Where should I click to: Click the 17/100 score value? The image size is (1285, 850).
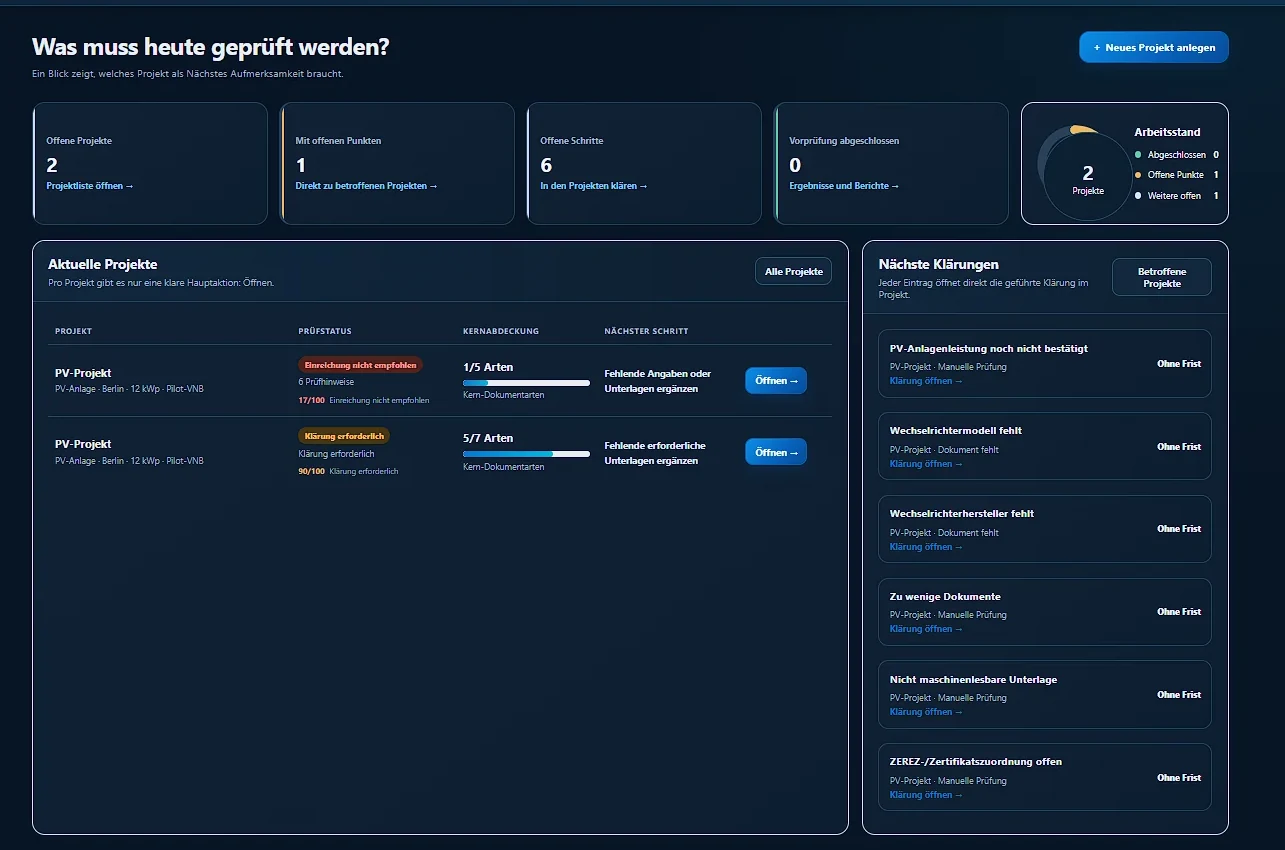pyautogui.click(x=311, y=400)
